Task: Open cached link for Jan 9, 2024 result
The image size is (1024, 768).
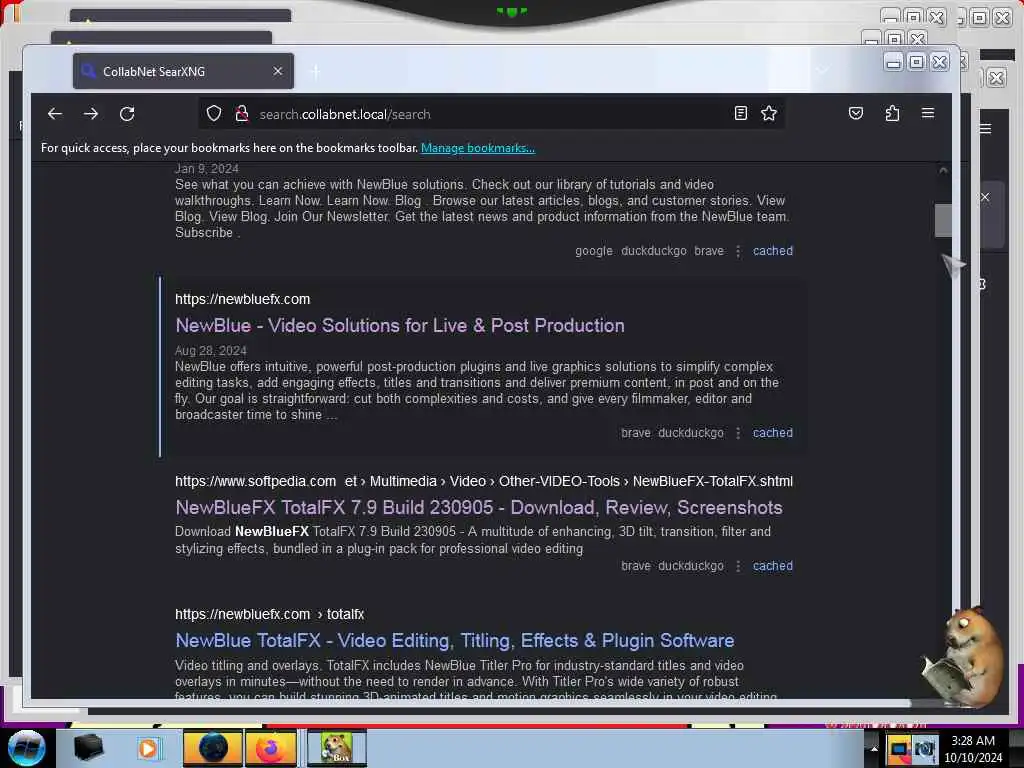Action: pos(773,251)
